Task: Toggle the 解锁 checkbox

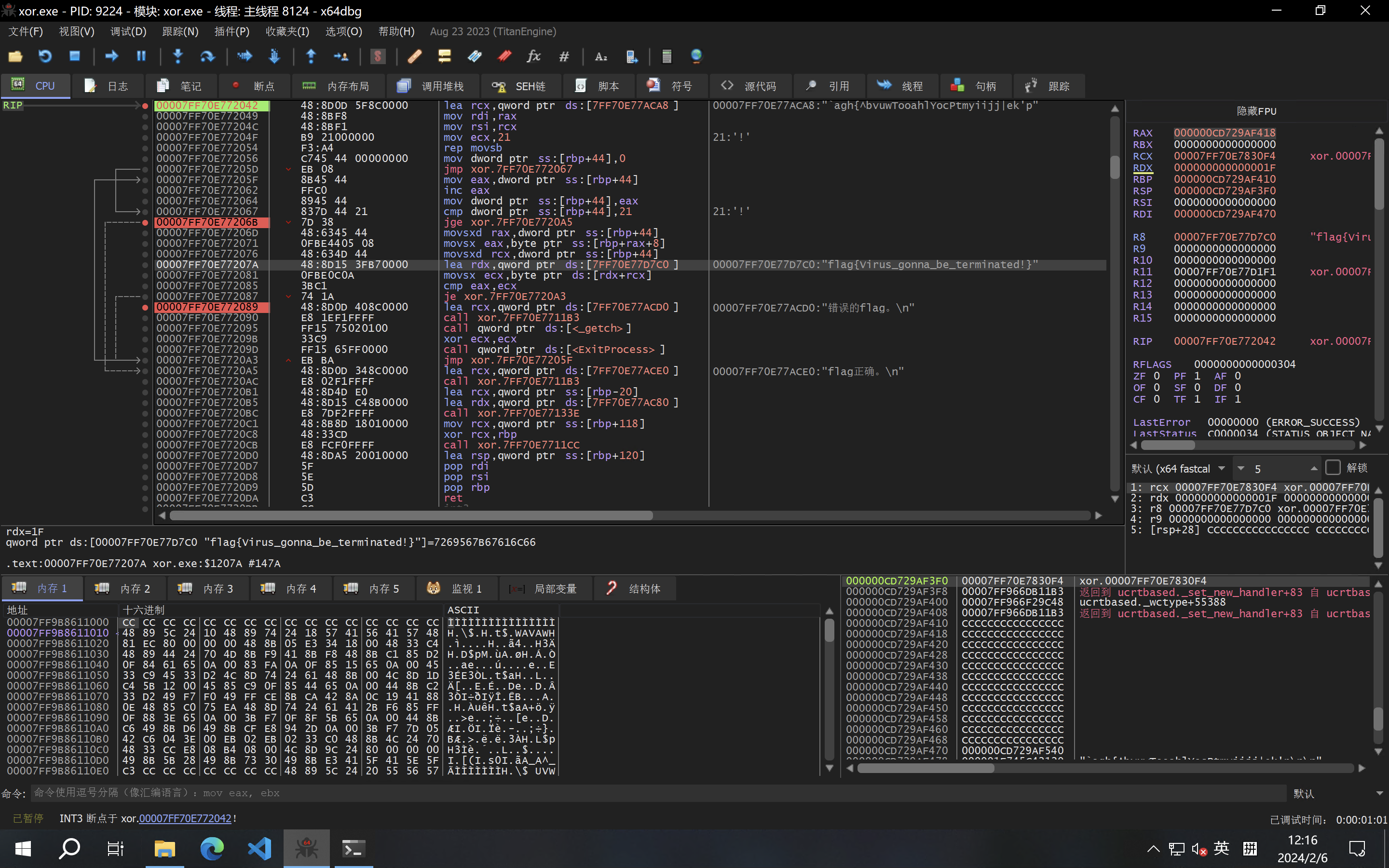Action: [1333, 468]
